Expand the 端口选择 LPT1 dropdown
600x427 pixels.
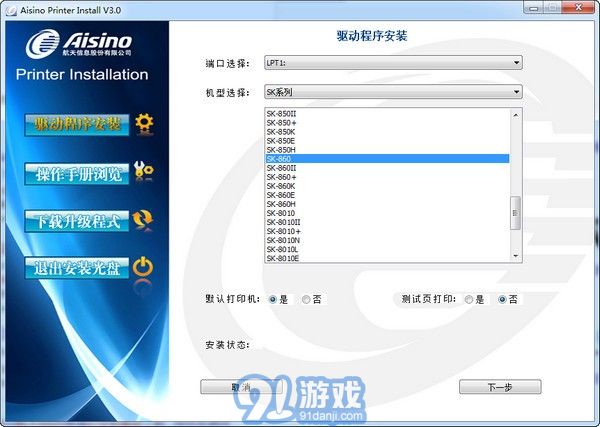(393, 63)
